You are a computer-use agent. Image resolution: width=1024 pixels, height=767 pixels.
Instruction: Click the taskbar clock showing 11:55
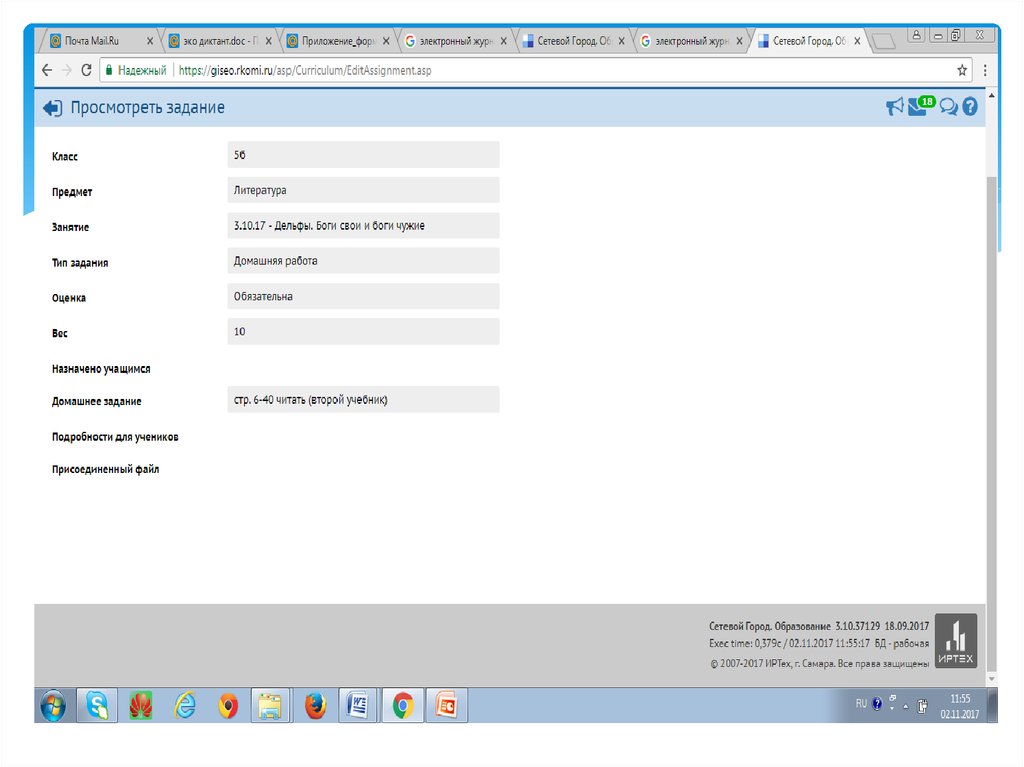[959, 706]
